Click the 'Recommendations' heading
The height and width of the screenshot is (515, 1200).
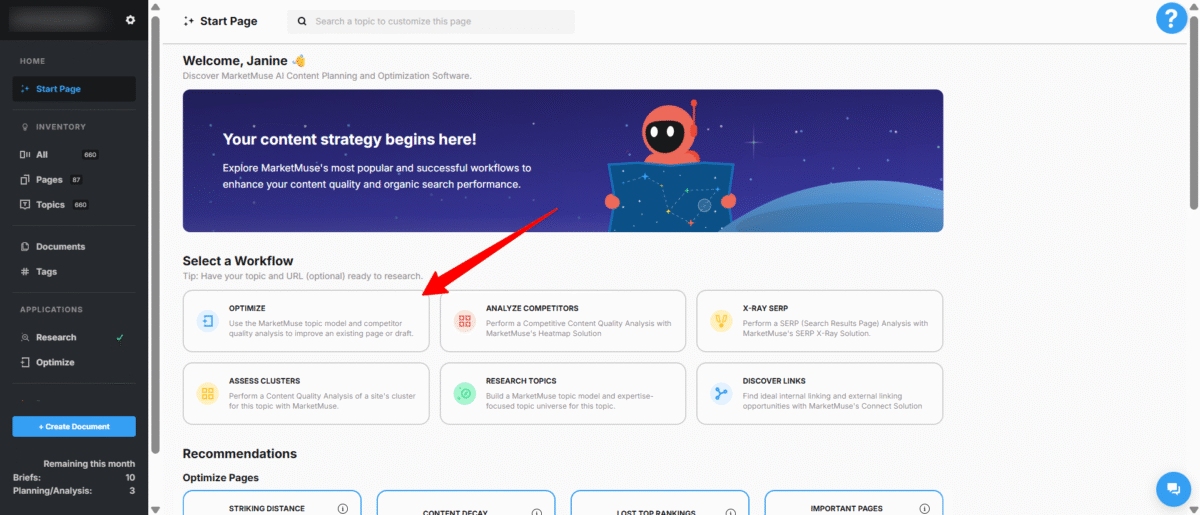pos(240,454)
